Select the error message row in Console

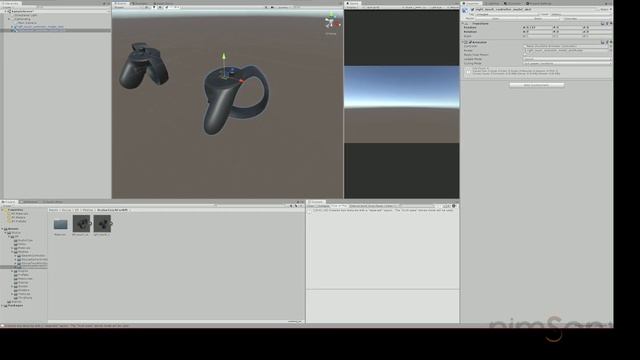click(383, 211)
